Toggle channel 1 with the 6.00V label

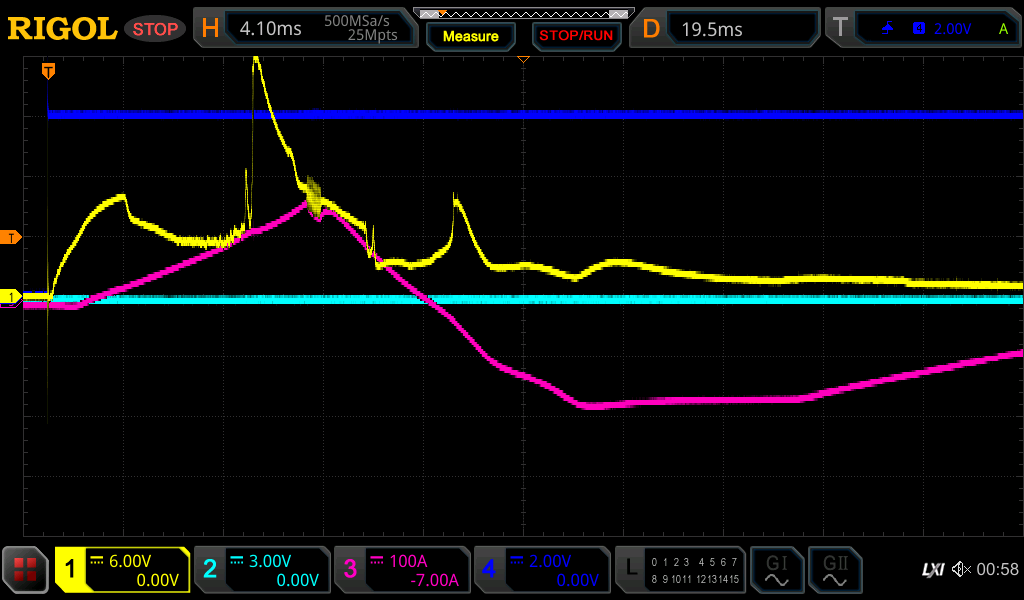pyautogui.click(x=122, y=570)
